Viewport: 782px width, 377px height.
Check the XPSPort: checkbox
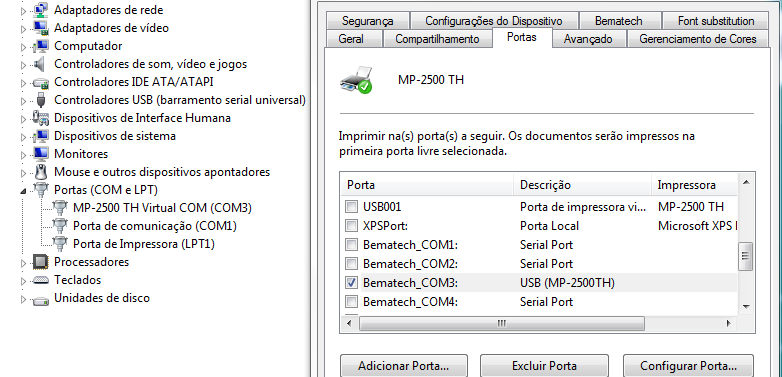(352, 225)
